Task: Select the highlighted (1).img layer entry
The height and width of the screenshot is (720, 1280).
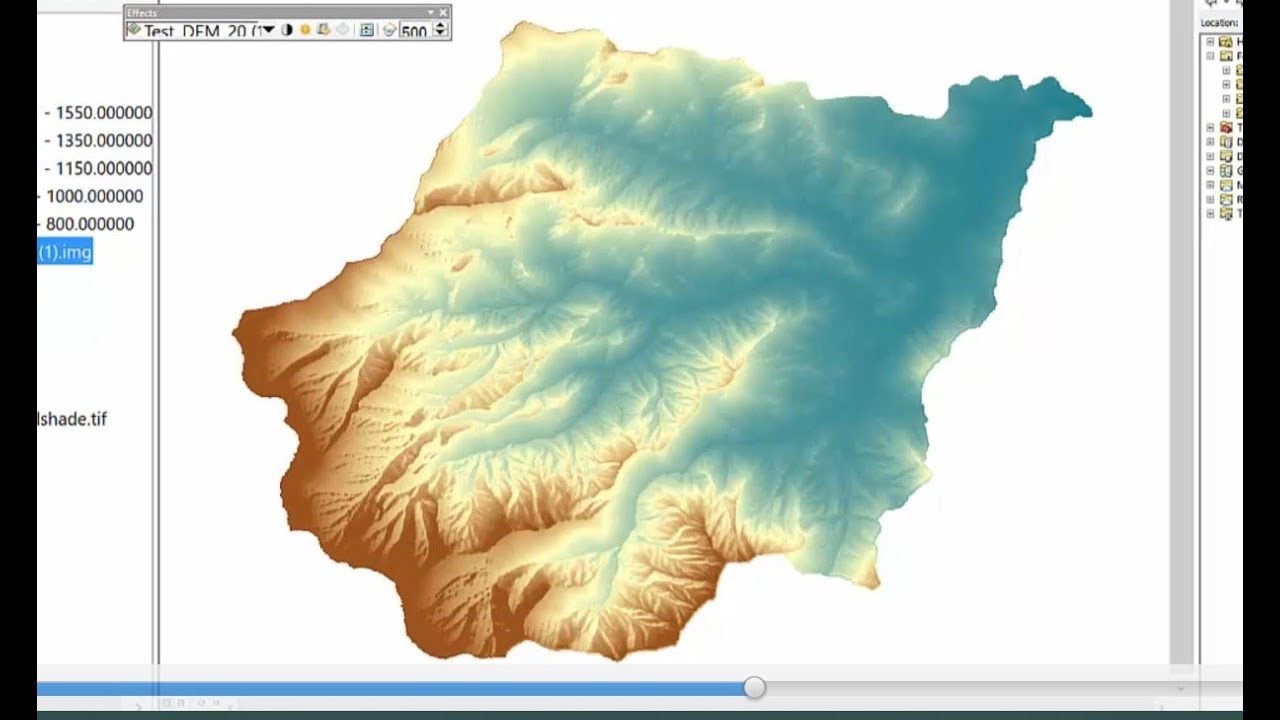Action: pos(65,252)
